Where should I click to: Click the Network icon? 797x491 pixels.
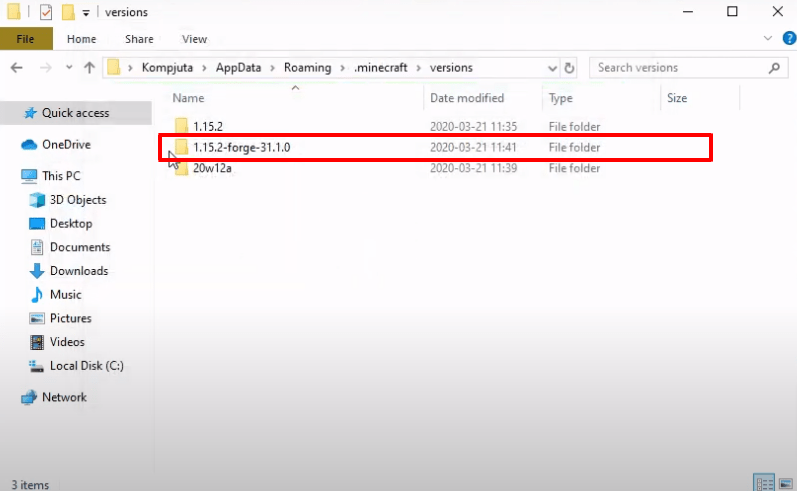(x=29, y=397)
